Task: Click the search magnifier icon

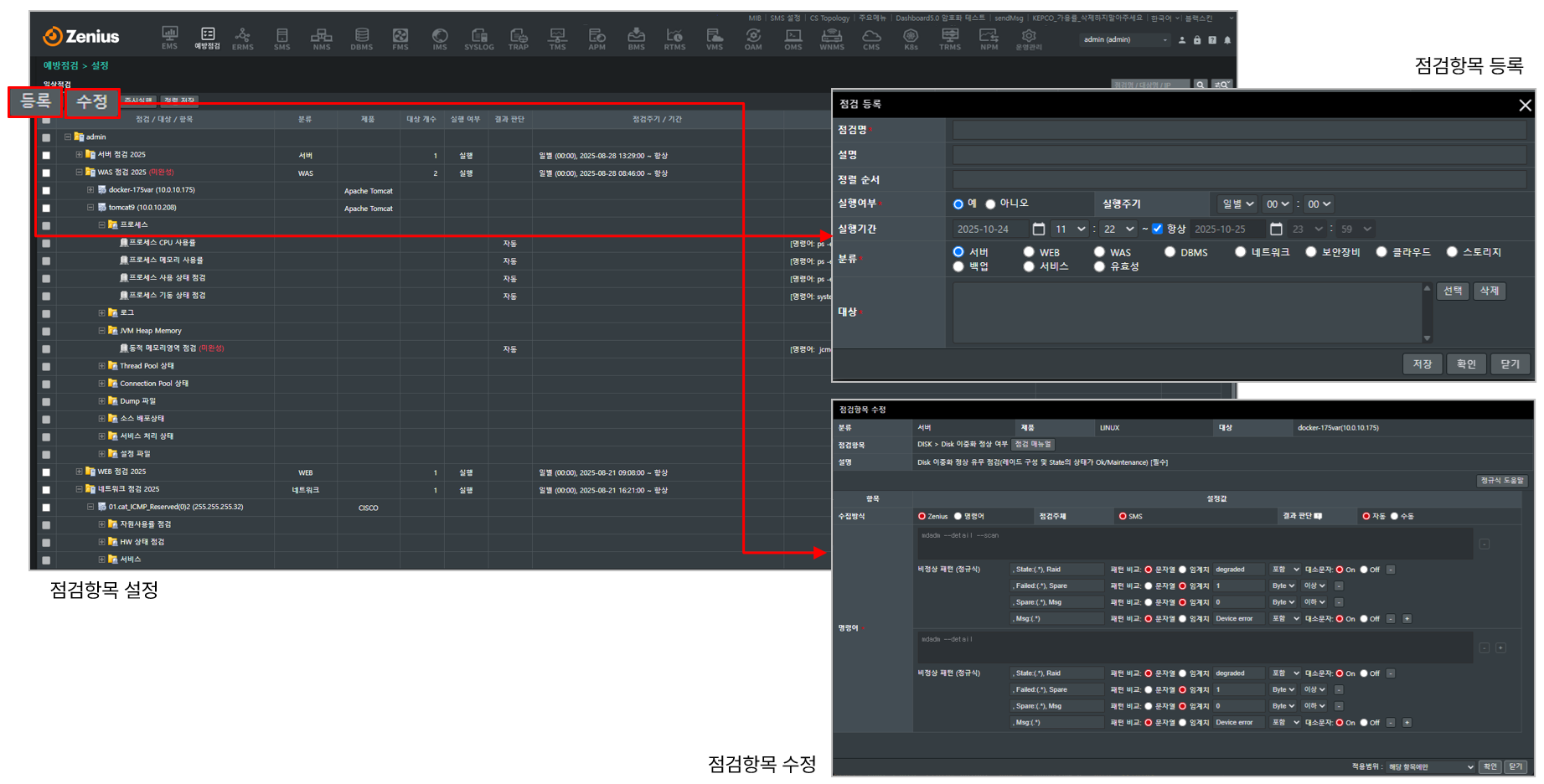Action: tap(1201, 85)
